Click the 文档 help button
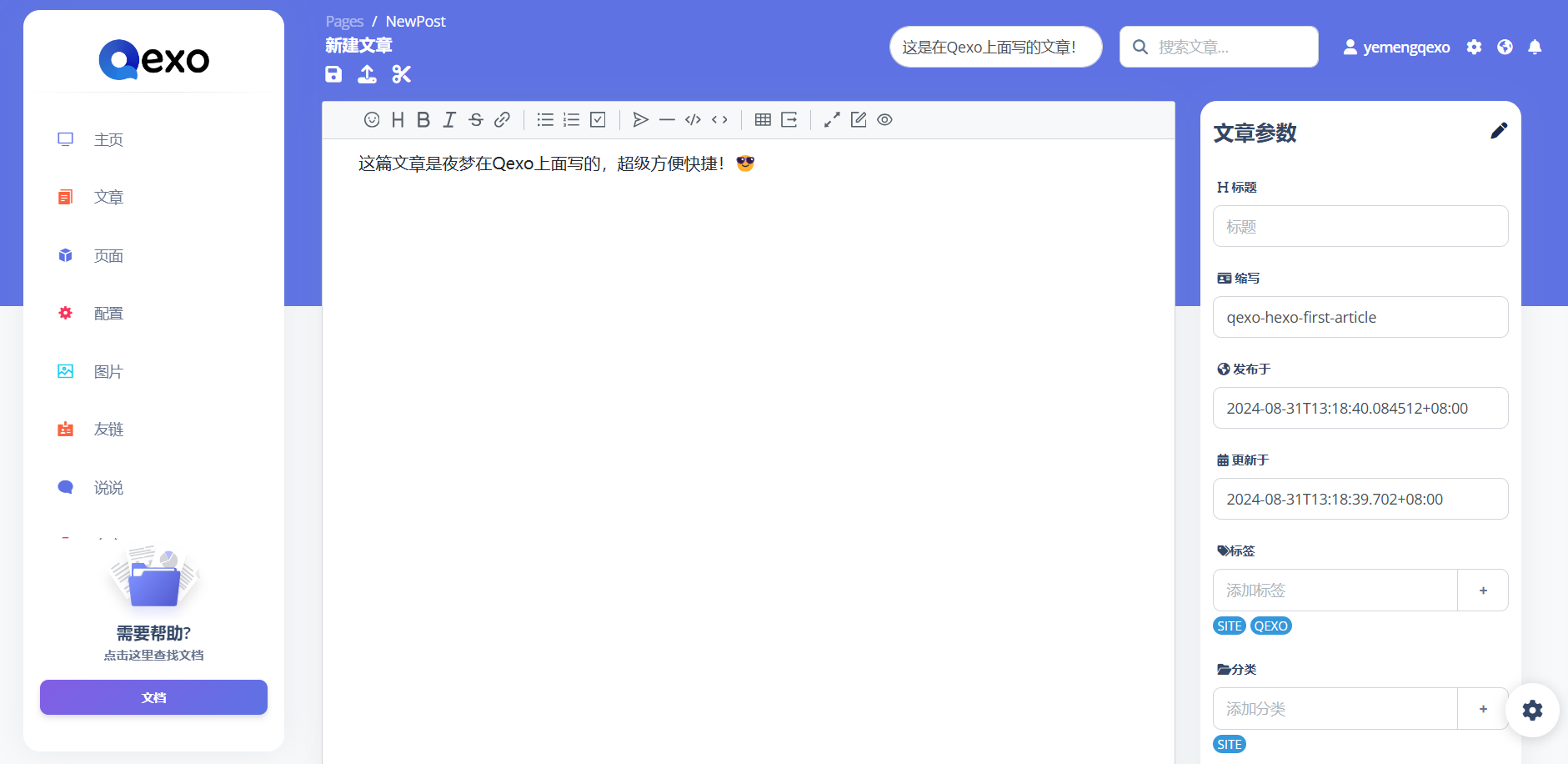The height and width of the screenshot is (764, 1568). point(153,697)
